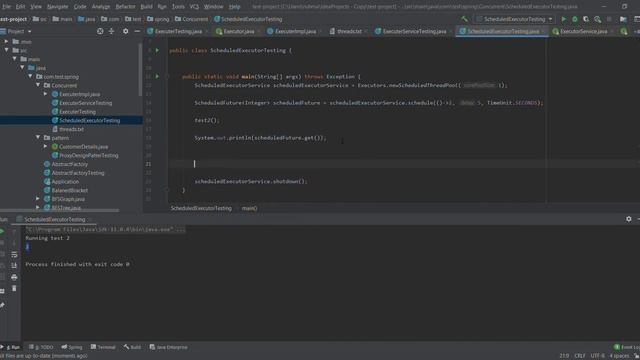Click run gutter arrow beside class ScheduledExecutorTesting
640x360 pixels.
(x=157, y=50)
